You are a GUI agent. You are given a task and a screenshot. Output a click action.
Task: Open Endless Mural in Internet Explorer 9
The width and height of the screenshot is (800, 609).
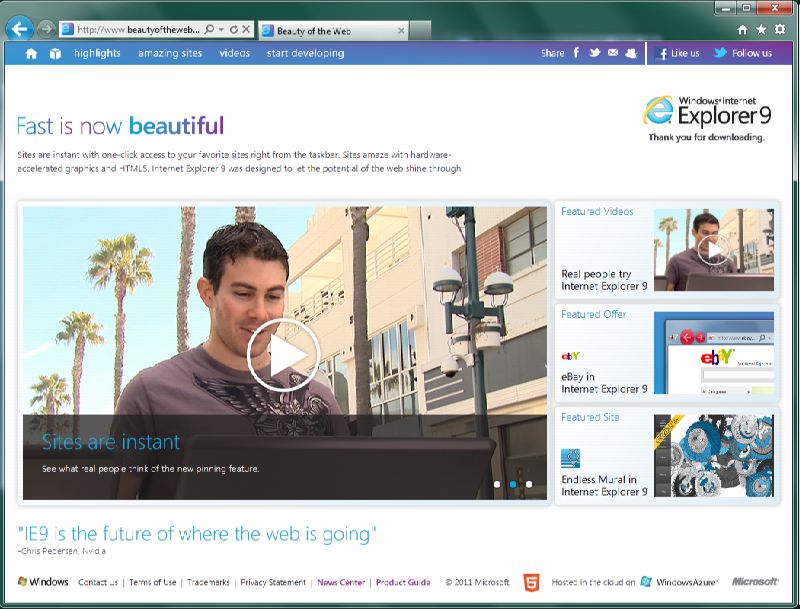coord(604,486)
